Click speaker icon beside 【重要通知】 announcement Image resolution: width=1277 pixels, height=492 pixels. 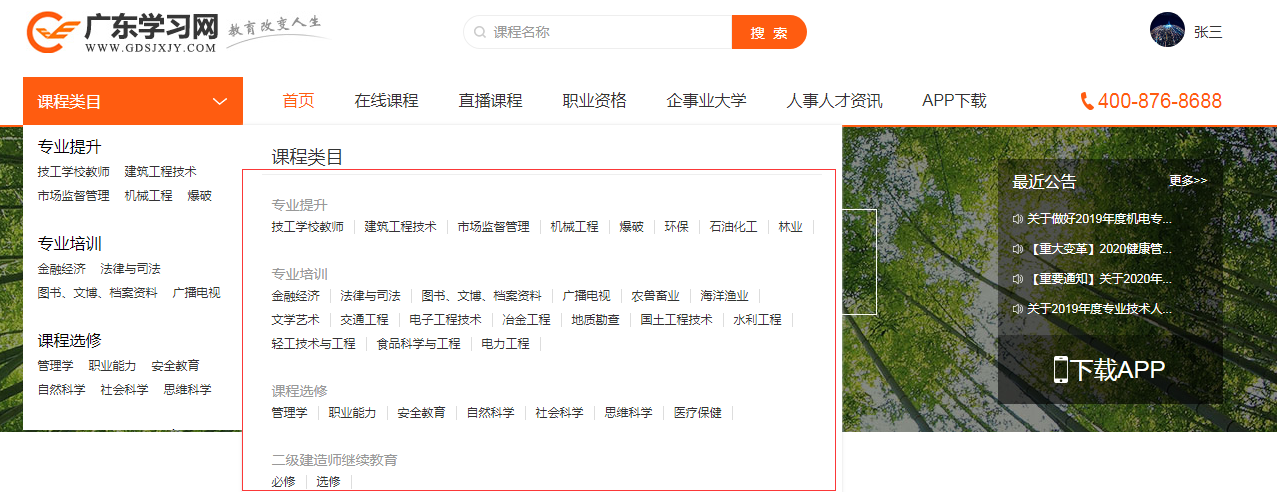coord(1018,279)
